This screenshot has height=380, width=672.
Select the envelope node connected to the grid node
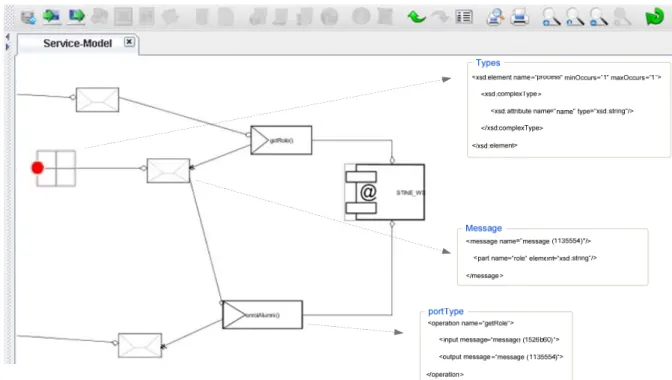[168, 171]
